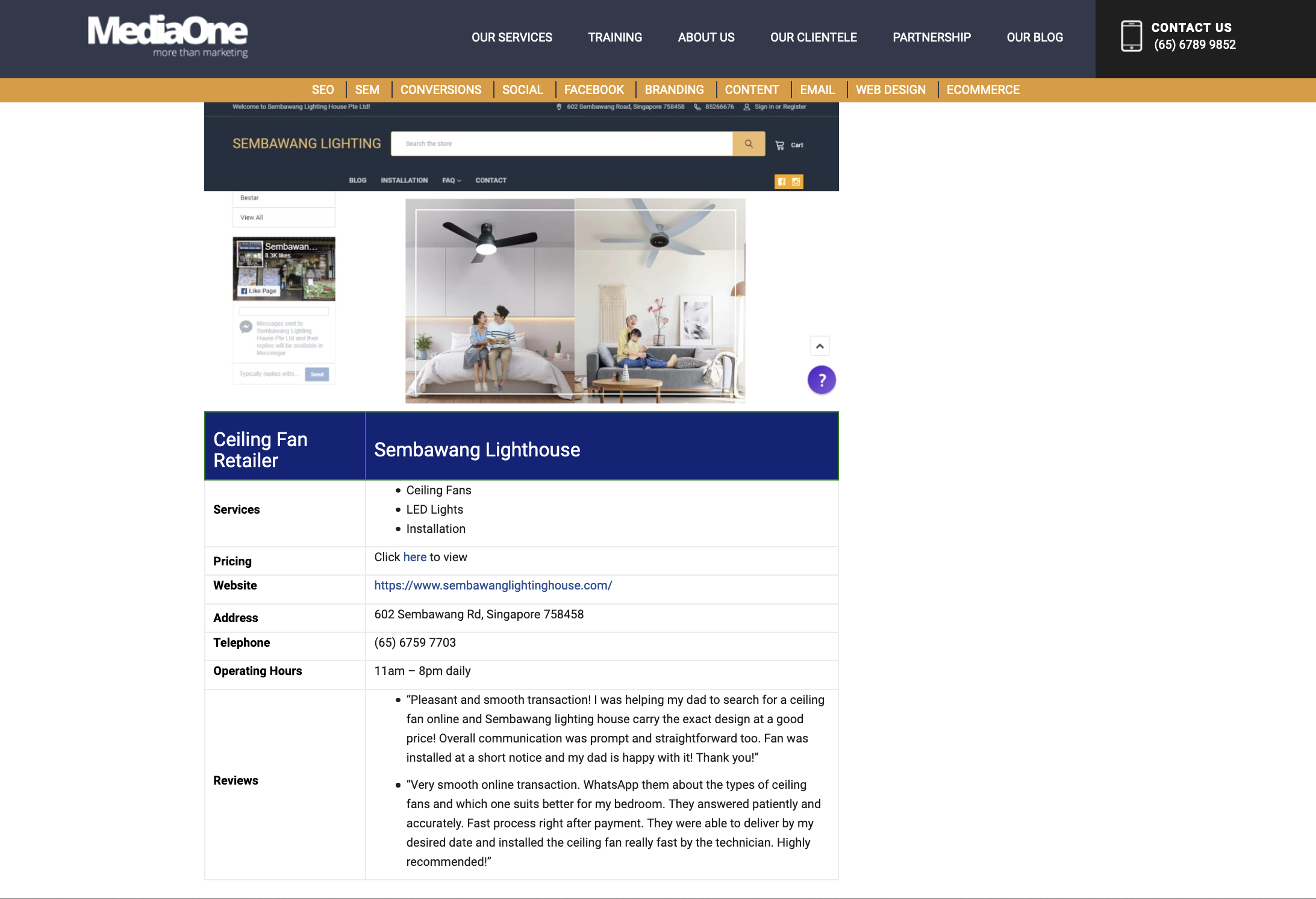
Task: Open the ABOUT US menu
Action: [706, 37]
